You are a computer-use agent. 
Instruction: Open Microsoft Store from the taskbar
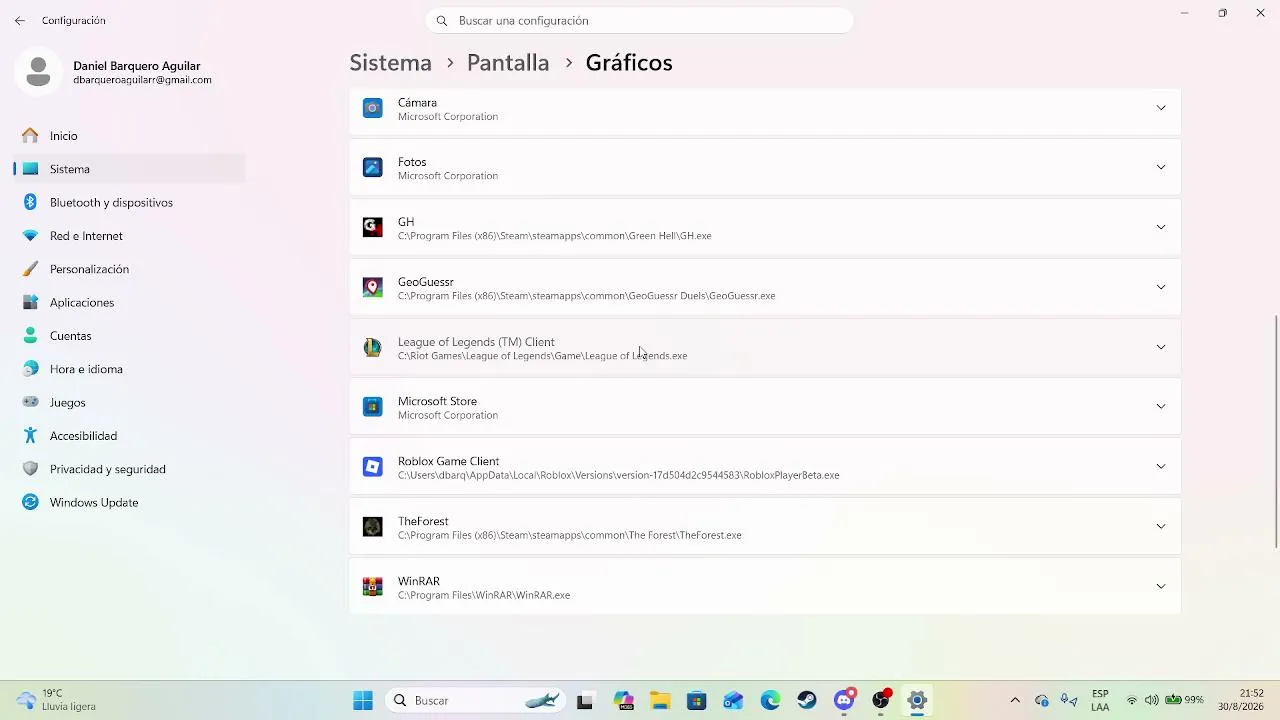697,700
